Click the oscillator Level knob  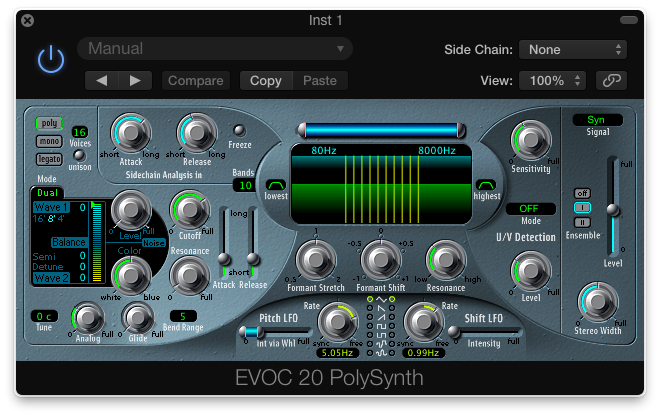point(130,209)
